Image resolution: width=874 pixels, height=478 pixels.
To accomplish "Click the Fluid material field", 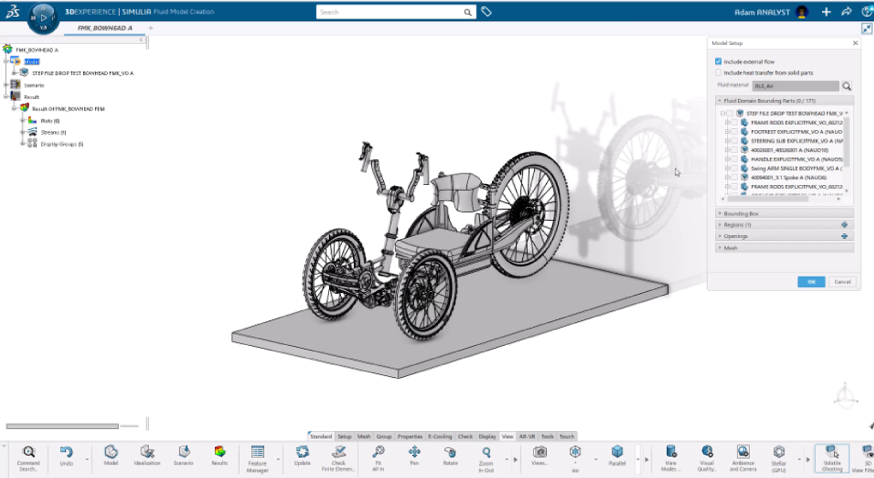I will click(795, 86).
